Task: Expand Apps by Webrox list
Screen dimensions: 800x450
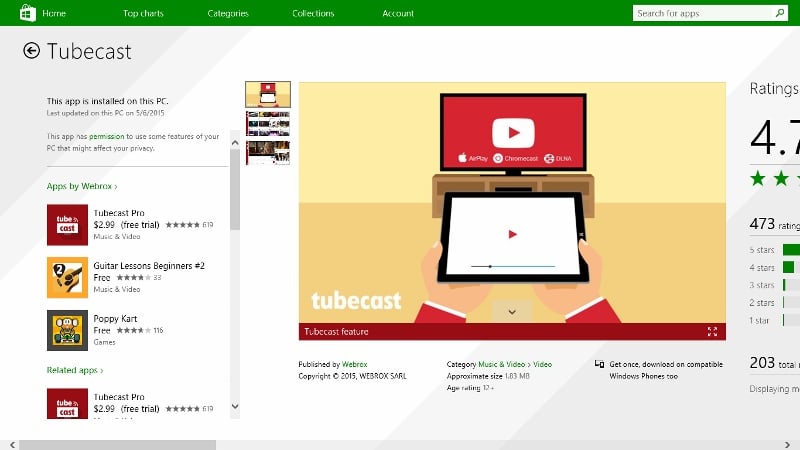Action: [82, 186]
